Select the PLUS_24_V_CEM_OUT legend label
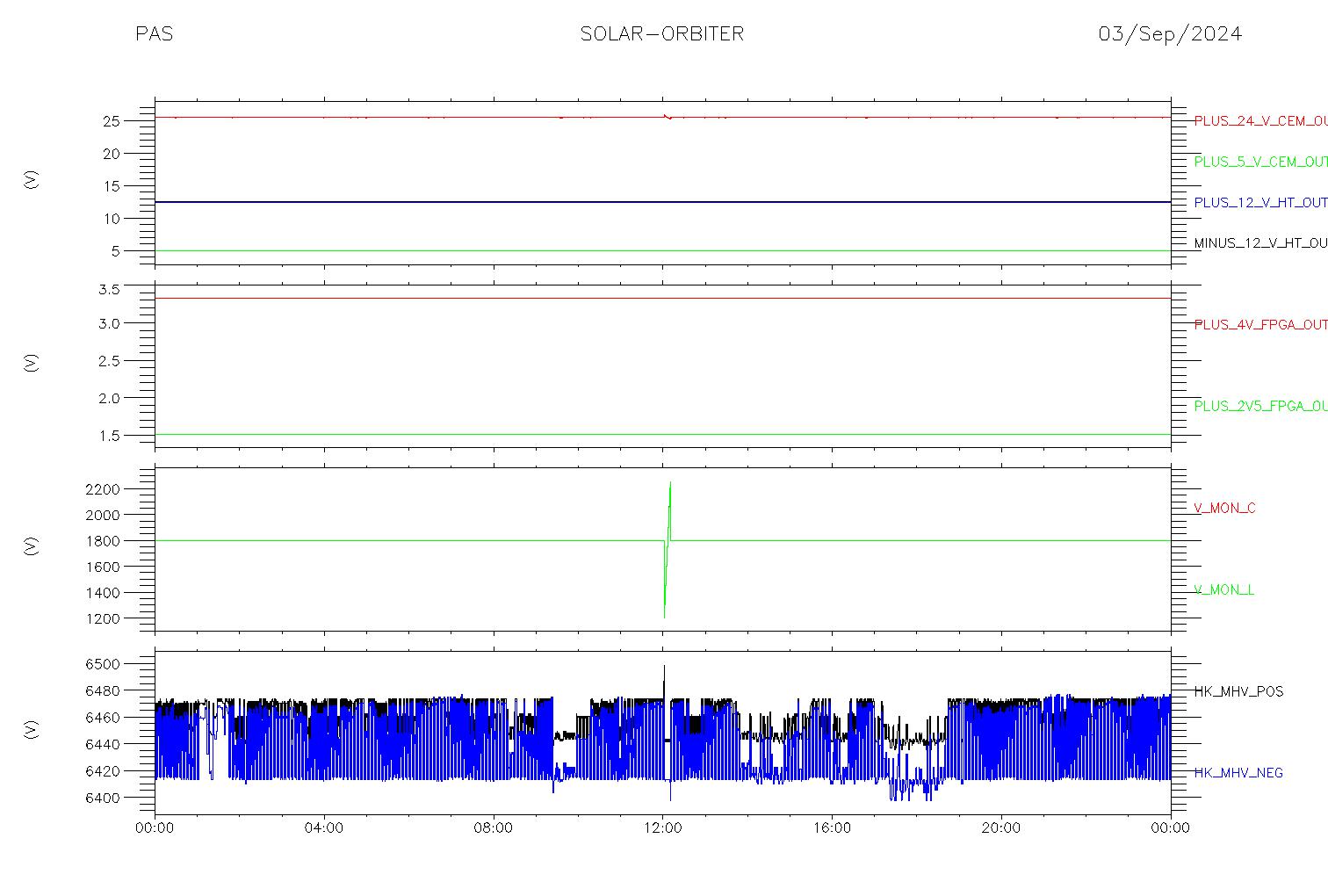Screen dimensions: 1328x896 1260,121
